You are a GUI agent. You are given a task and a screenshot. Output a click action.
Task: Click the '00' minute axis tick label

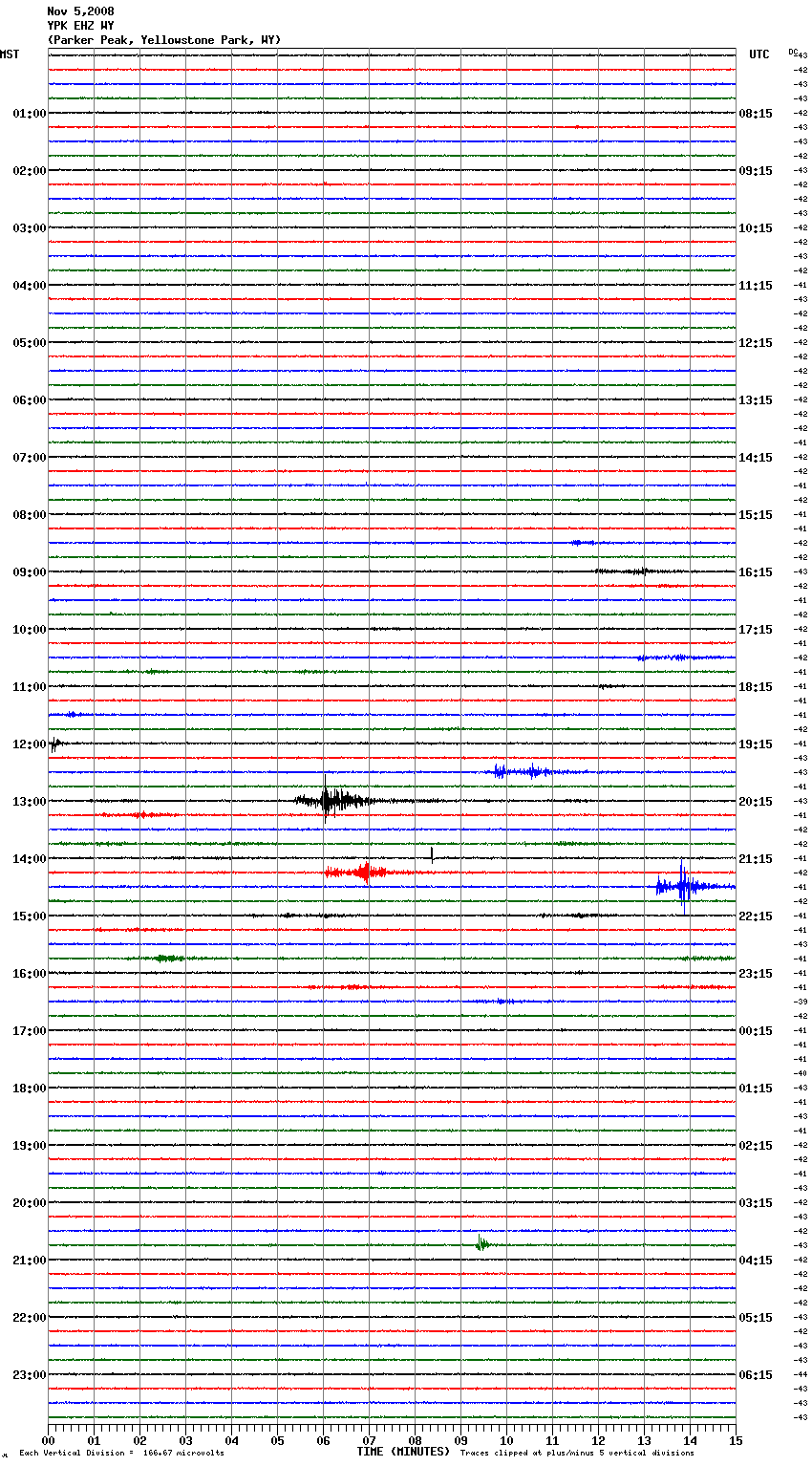[x=48, y=1441]
